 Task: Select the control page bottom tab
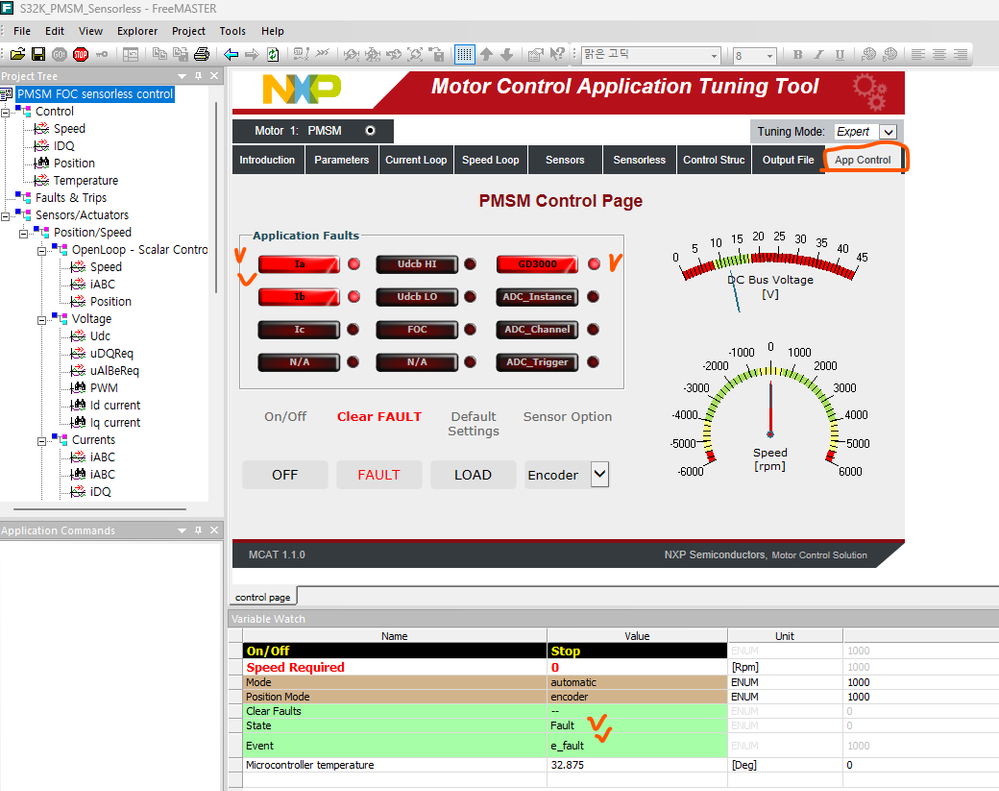[262, 597]
